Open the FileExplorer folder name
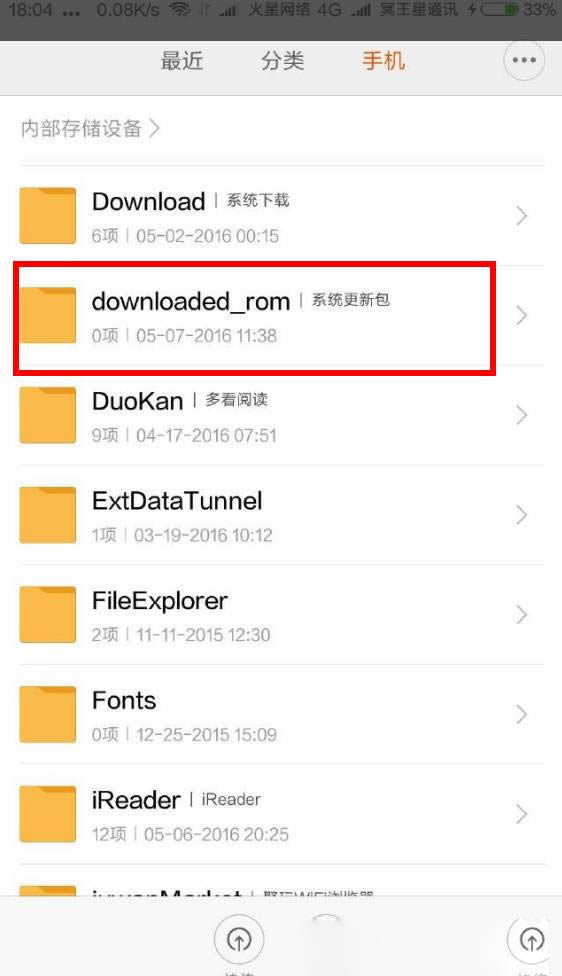 pyautogui.click(x=160, y=600)
